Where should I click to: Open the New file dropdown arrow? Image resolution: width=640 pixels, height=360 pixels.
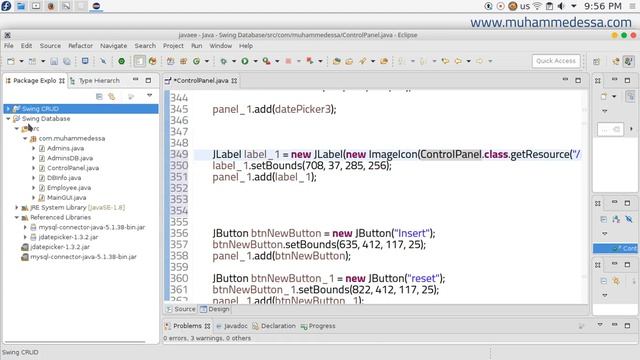pyautogui.click(x=21, y=61)
